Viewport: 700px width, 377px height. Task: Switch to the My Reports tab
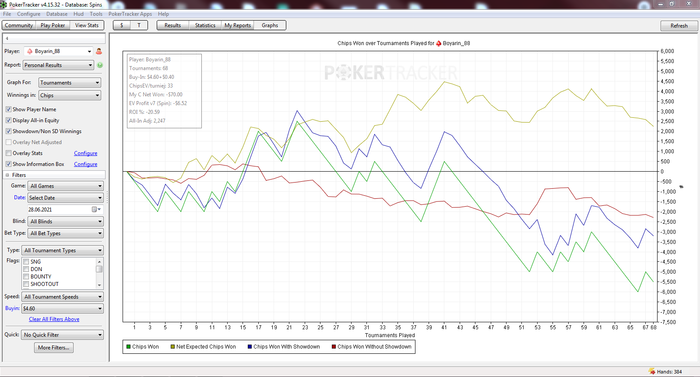coord(238,25)
